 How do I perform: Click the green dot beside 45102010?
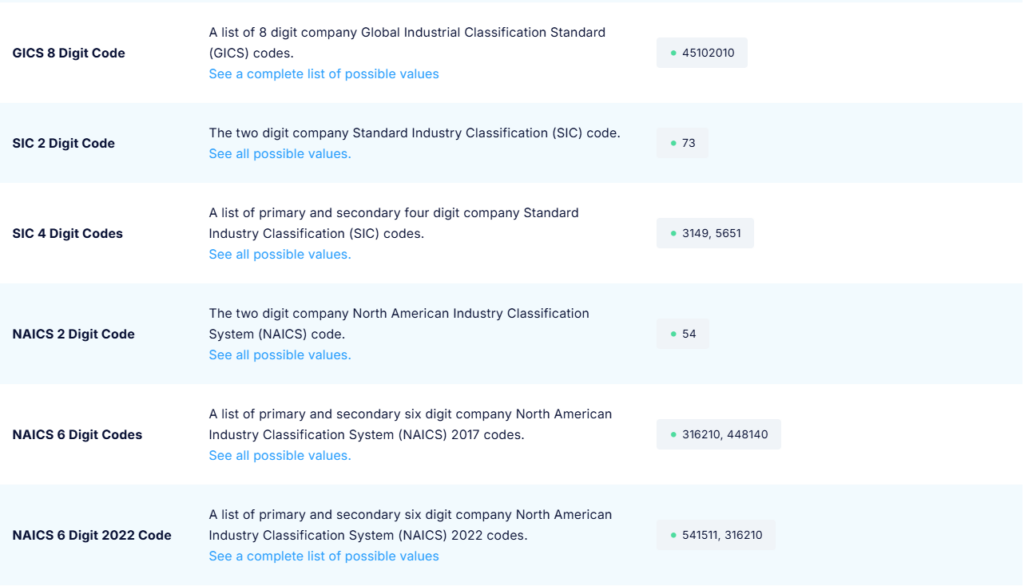(x=673, y=53)
